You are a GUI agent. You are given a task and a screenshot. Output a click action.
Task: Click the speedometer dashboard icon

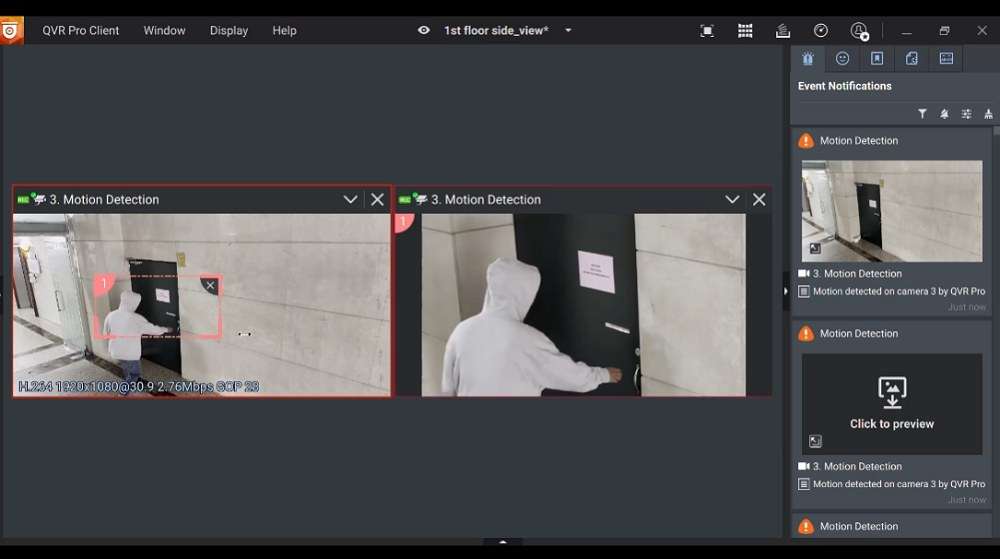[821, 31]
